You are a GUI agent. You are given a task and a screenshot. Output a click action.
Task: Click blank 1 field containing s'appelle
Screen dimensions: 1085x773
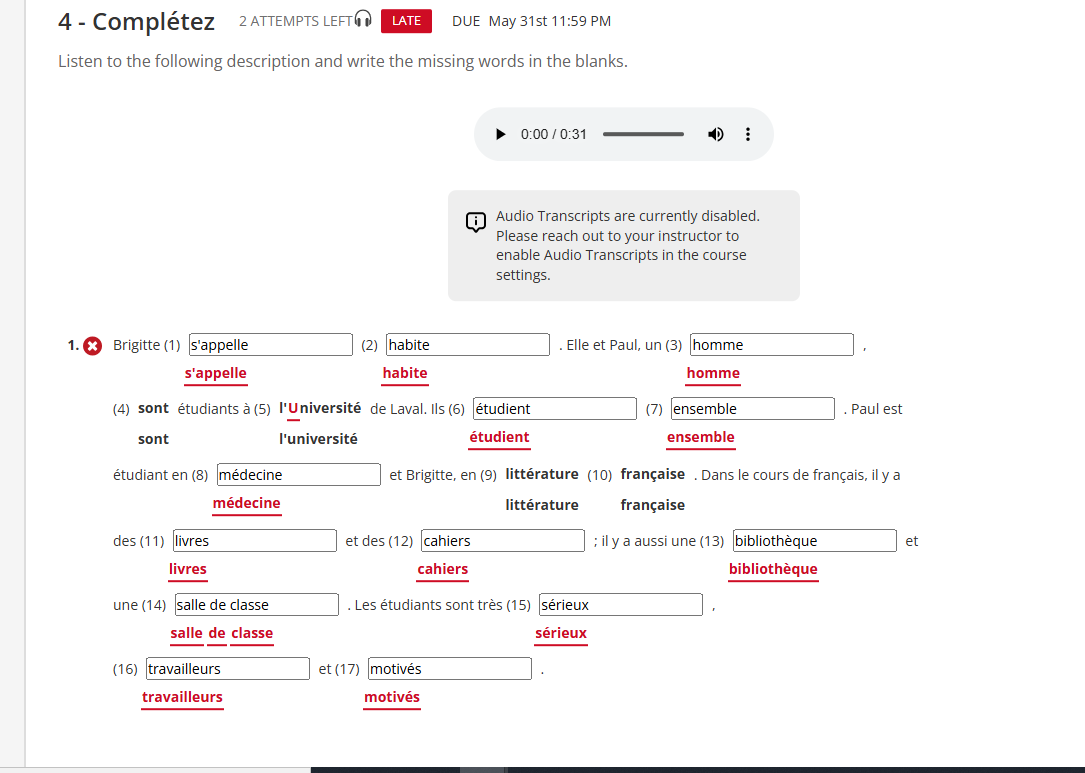click(271, 345)
